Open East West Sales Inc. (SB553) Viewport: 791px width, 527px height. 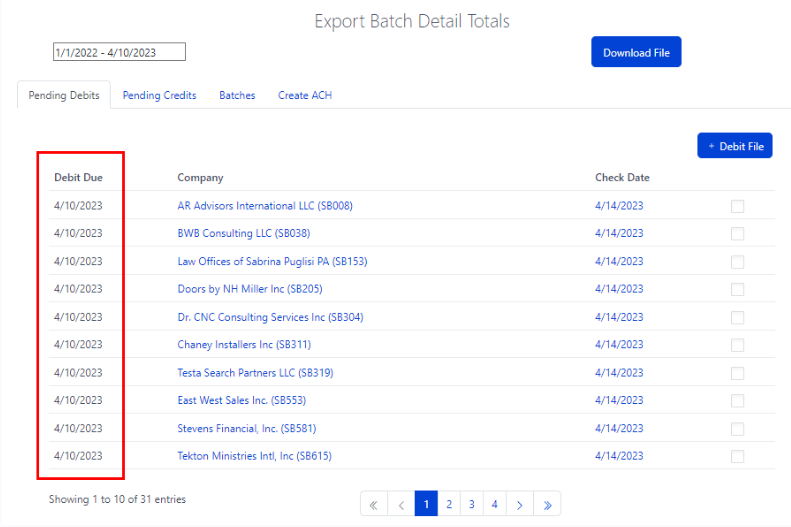pyautogui.click(x=242, y=400)
